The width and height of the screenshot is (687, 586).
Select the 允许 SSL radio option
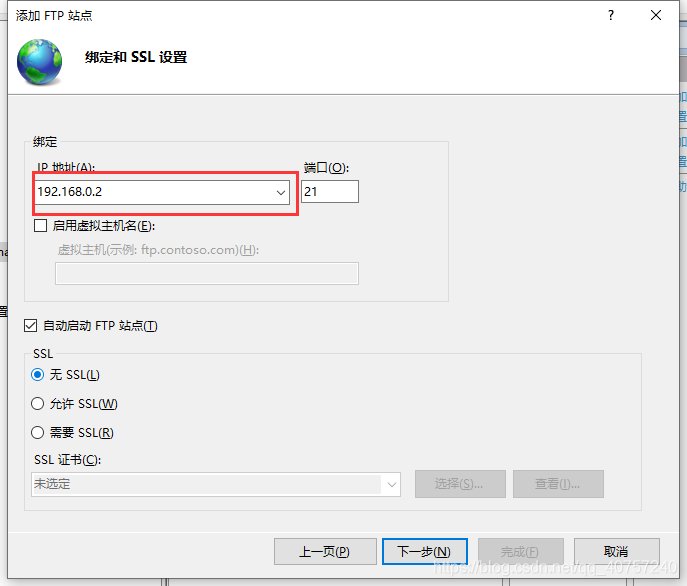tap(38, 404)
